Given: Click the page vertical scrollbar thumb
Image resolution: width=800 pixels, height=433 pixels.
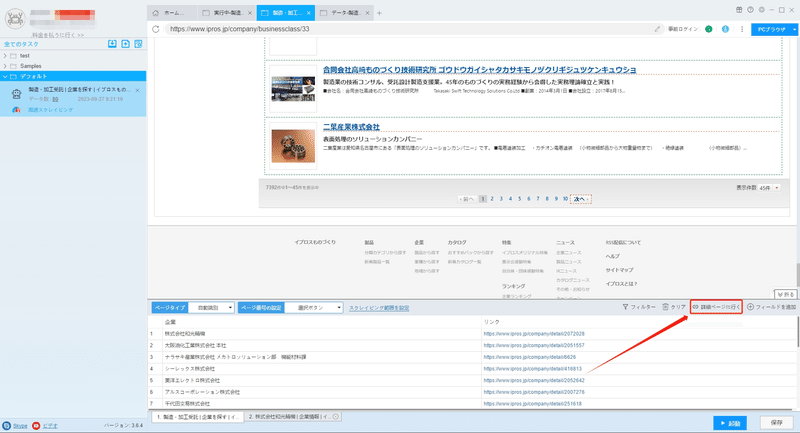Looking at the screenshot, I should (797, 274).
